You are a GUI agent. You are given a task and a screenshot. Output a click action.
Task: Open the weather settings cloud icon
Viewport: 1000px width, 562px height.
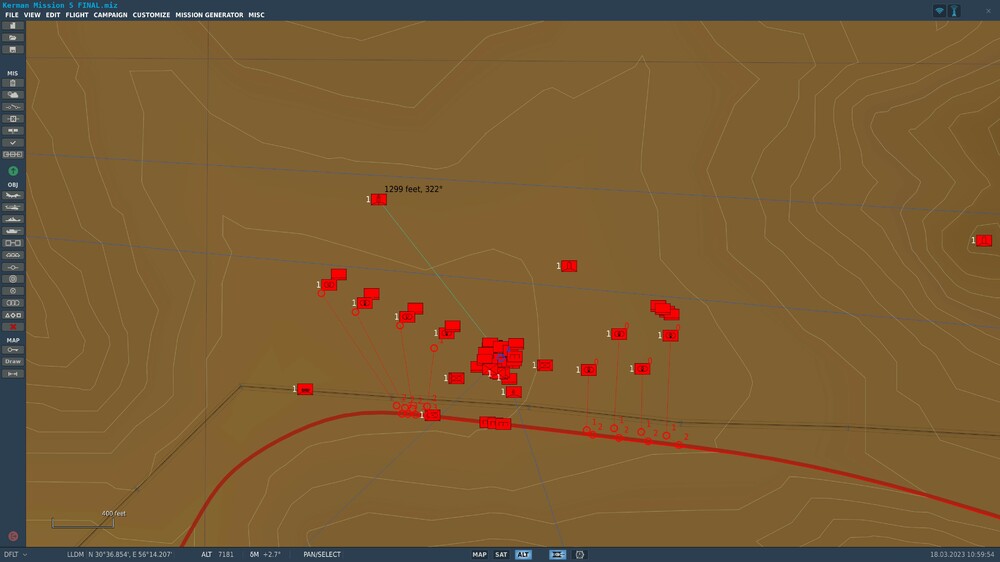[13, 95]
